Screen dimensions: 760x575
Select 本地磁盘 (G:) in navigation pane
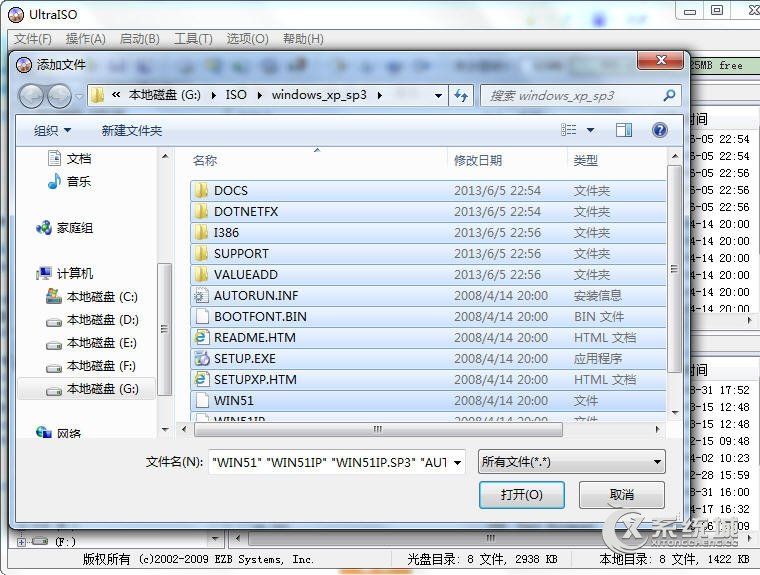pyautogui.click(x=87, y=389)
